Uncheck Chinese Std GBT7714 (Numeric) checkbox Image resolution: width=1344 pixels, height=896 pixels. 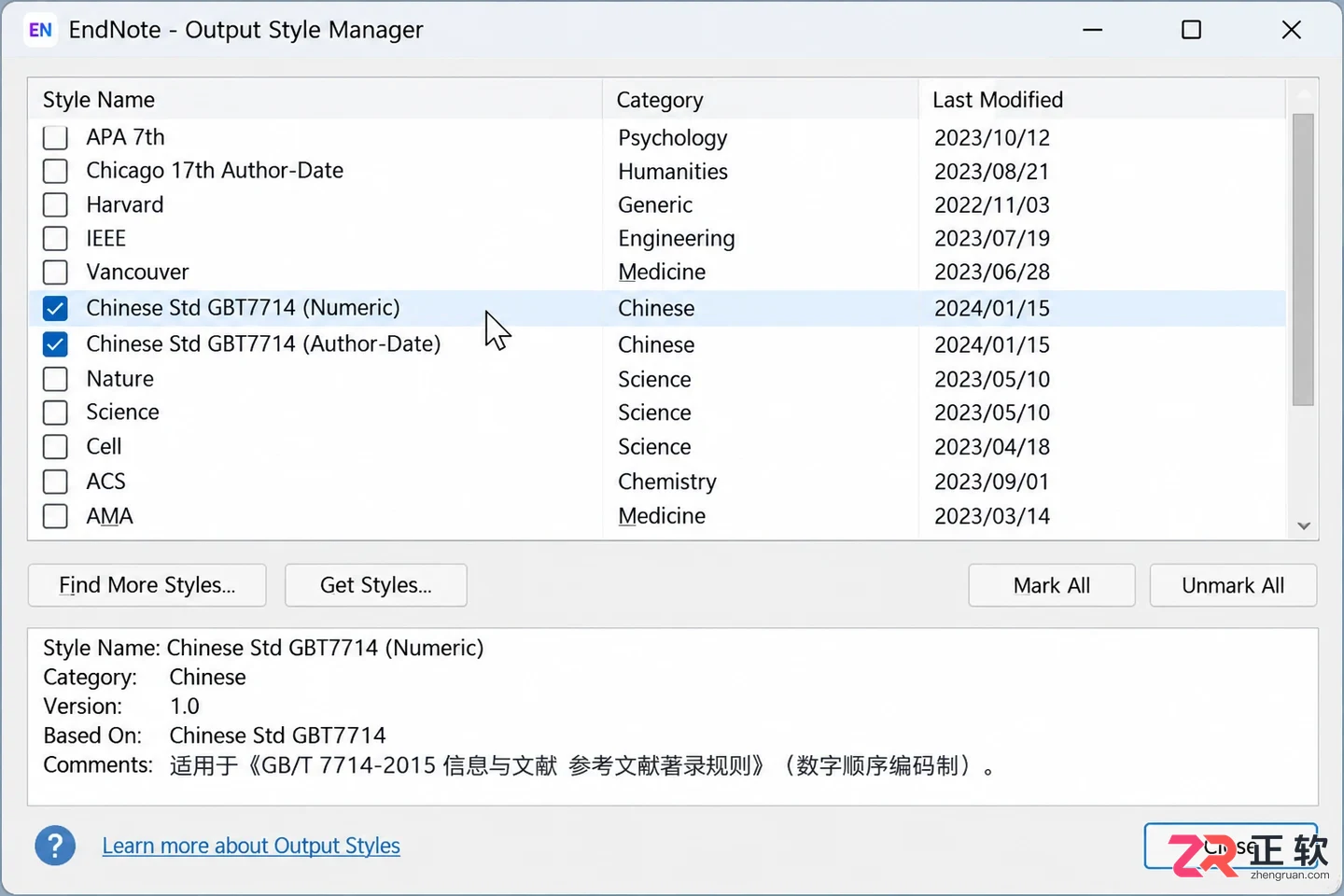[55, 308]
